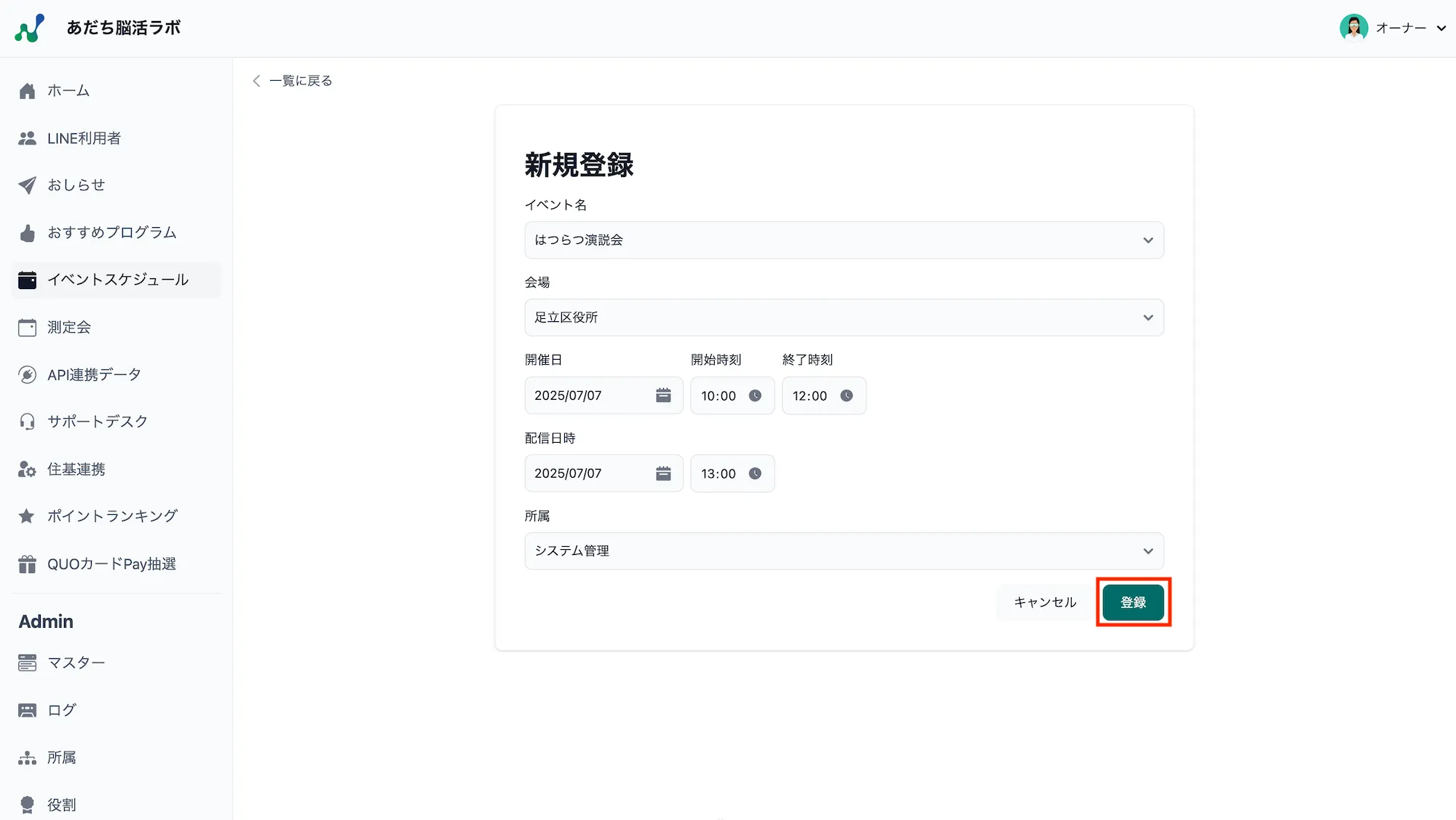Click the gift icon for QUOカードPay抽選

pyautogui.click(x=27, y=563)
